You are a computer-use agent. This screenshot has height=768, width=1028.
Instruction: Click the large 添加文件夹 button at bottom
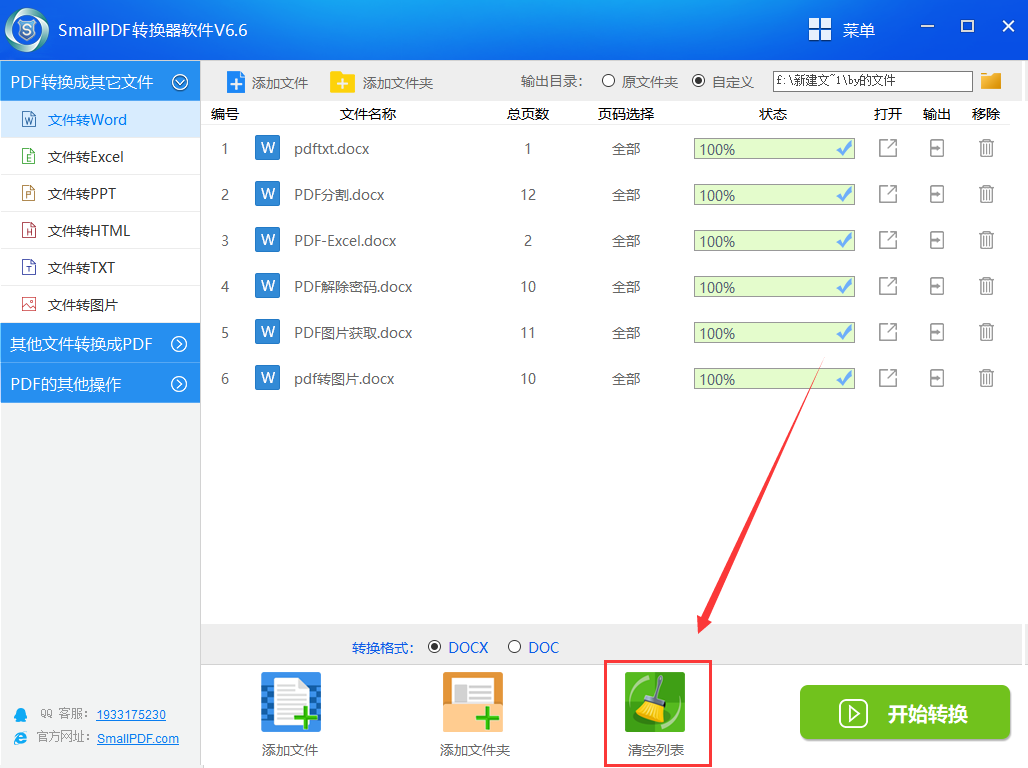[474, 714]
